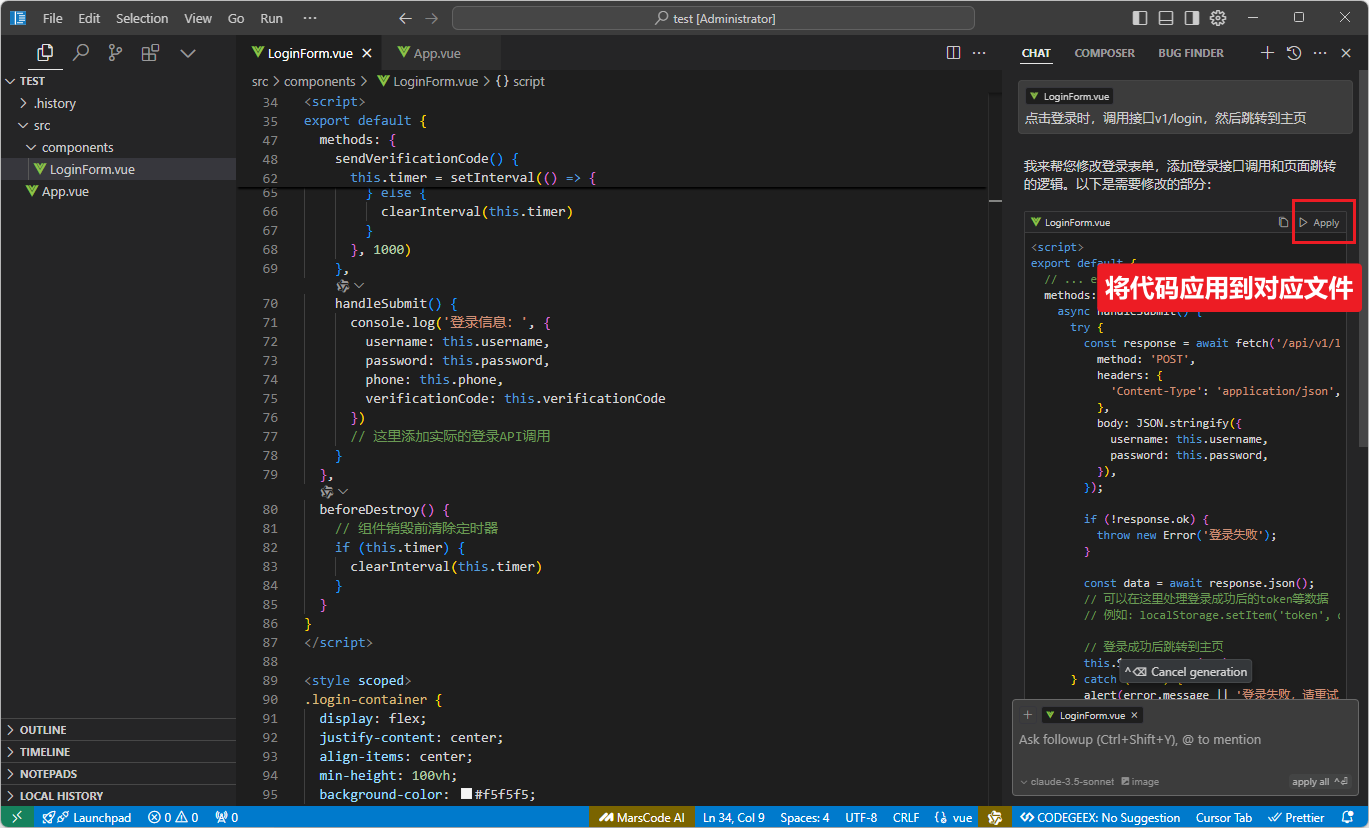
Task: Switch to the COMPOSER tab
Action: (x=1105, y=53)
